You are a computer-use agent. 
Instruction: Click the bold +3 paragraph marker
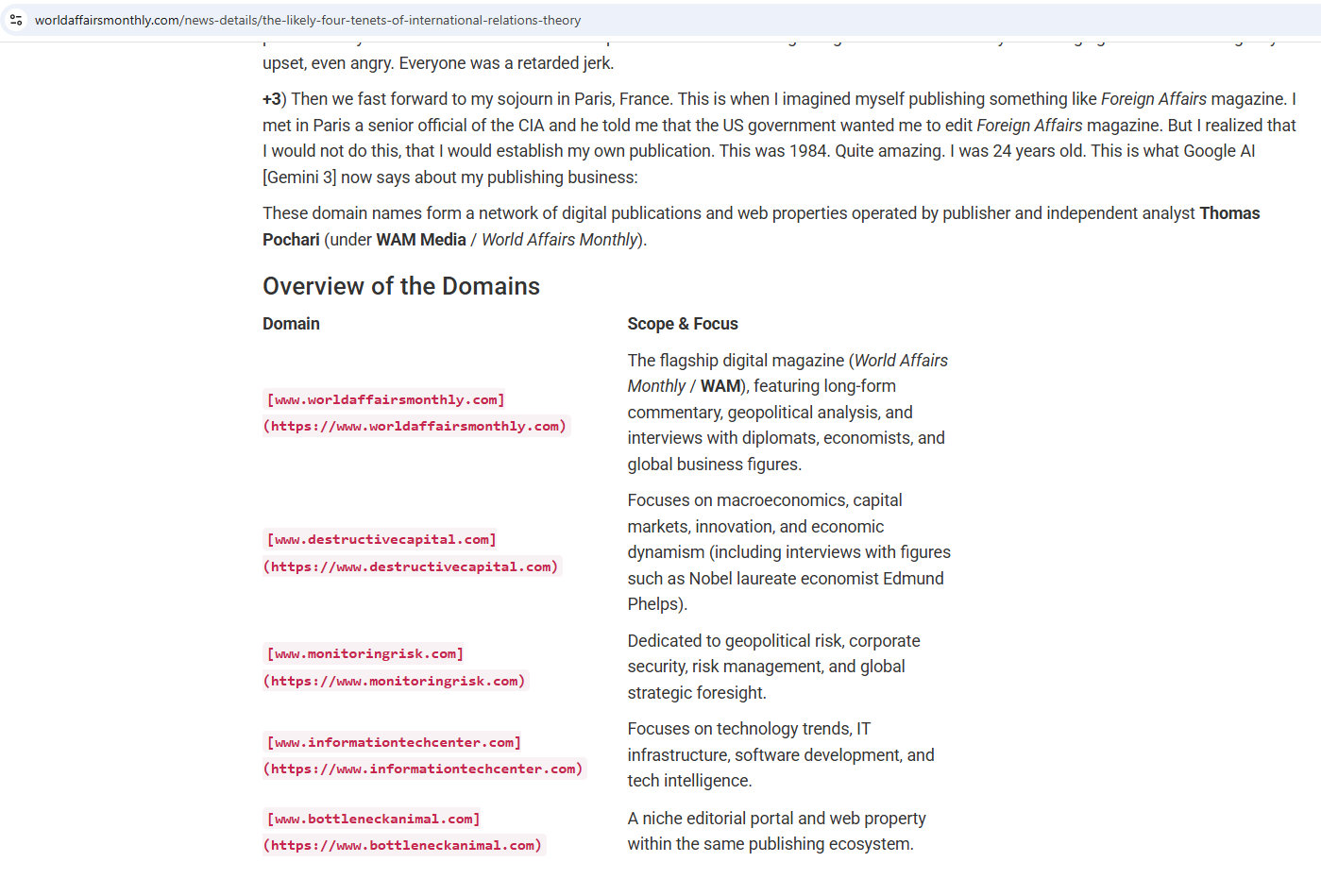pyautogui.click(x=272, y=99)
